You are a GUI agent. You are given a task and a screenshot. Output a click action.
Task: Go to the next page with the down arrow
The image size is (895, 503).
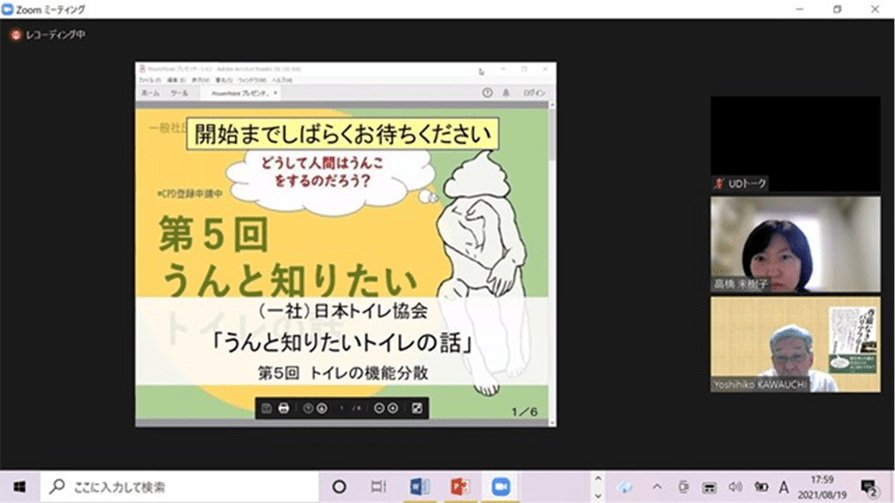tap(322, 408)
